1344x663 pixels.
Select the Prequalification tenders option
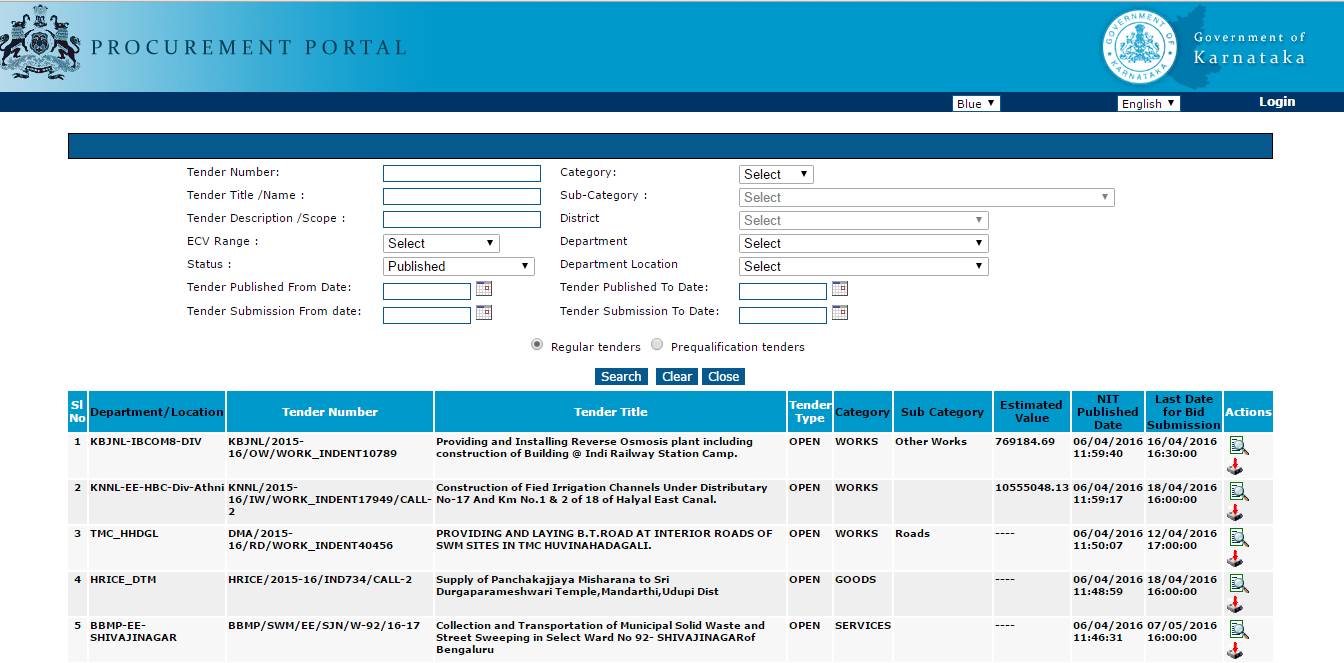(x=657, y=344)
